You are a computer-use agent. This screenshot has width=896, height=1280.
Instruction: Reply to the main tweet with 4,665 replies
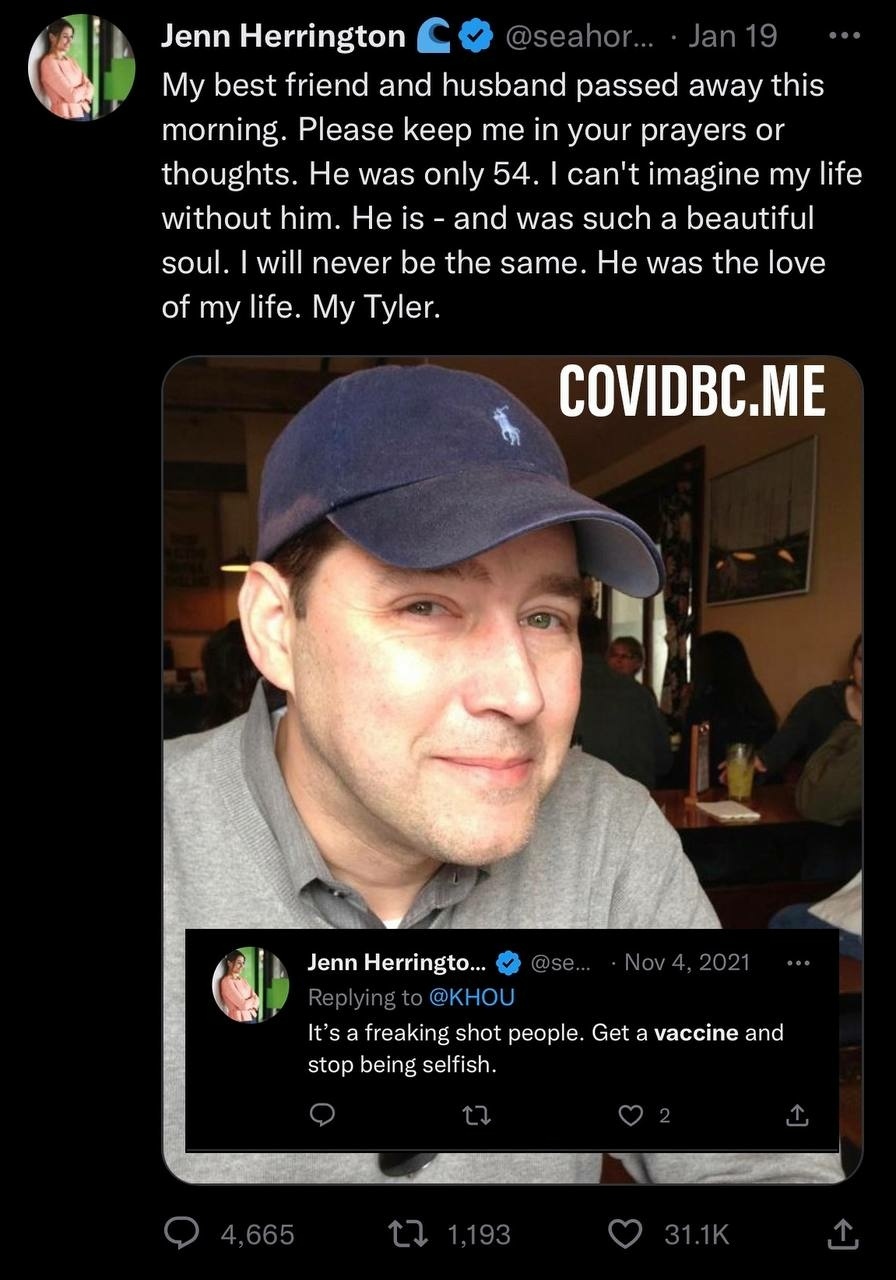click(x=180, y=1234)
